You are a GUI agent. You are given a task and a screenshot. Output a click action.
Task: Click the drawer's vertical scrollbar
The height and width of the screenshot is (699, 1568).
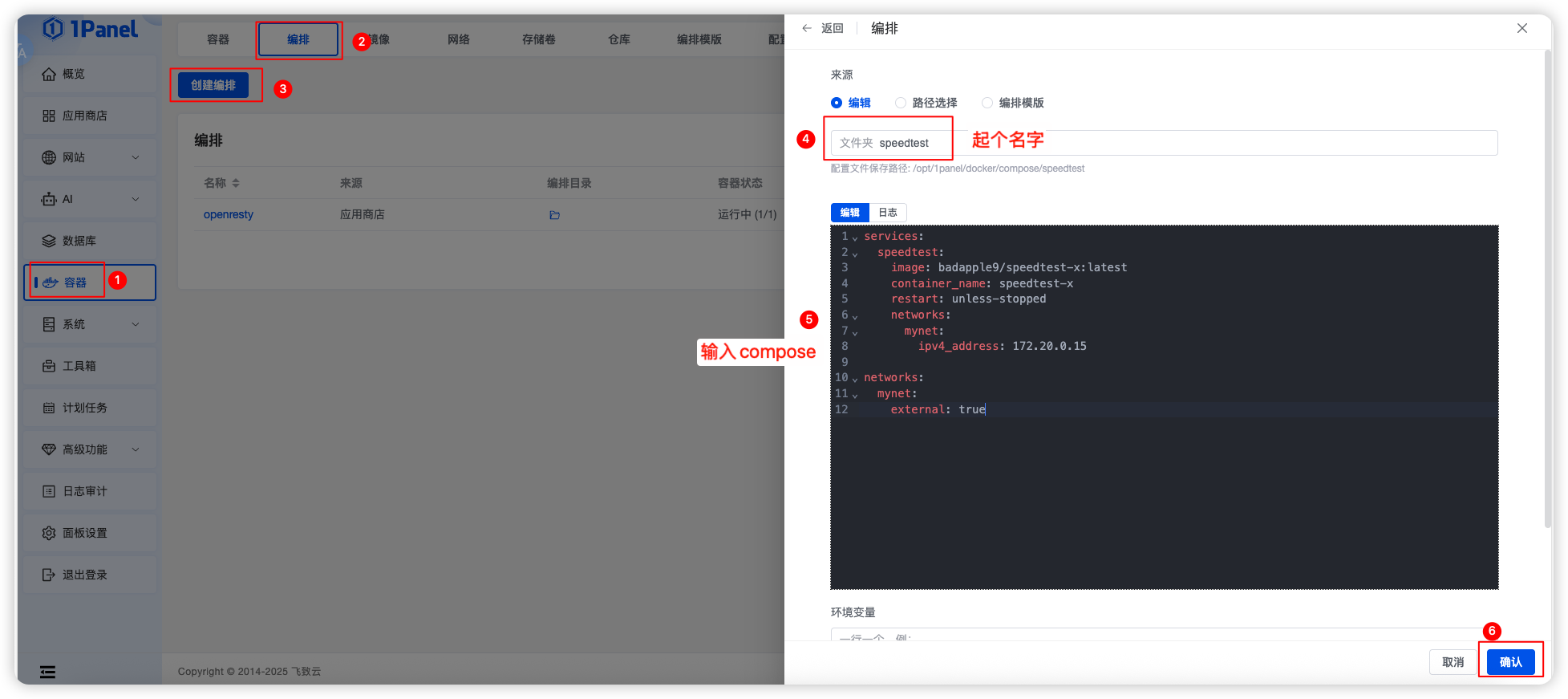click(1547, 289)
